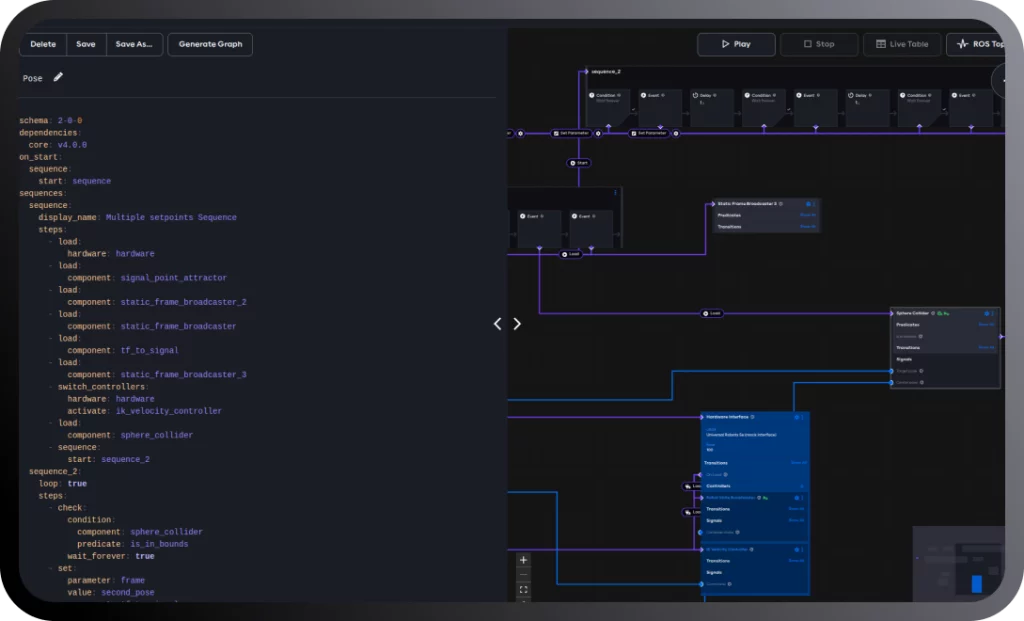
Task: Collapse the editor panel with the left chevron
Action: pos(498,324)
